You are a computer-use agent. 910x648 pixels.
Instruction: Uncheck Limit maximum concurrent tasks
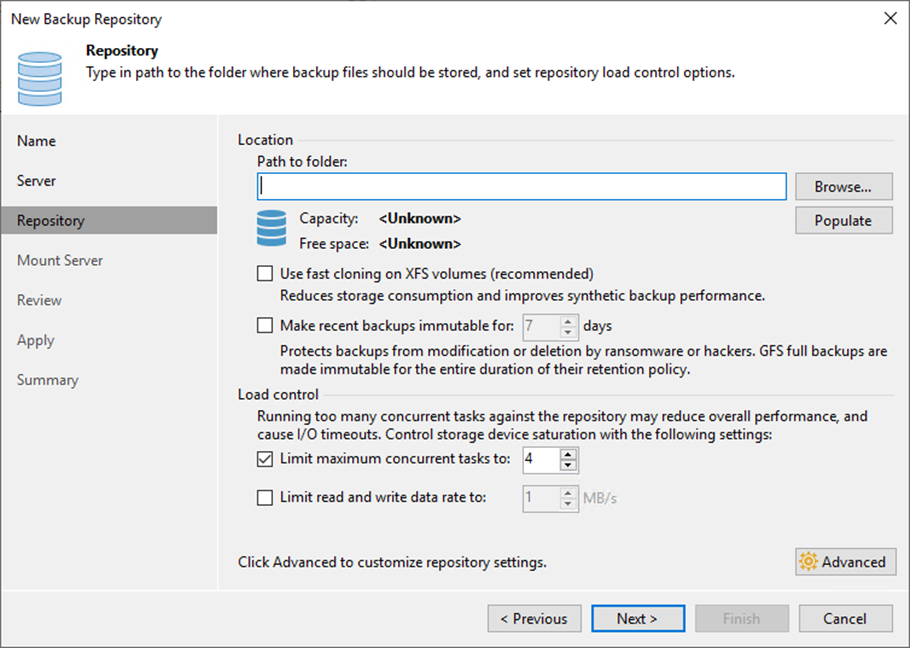[265, 460]
